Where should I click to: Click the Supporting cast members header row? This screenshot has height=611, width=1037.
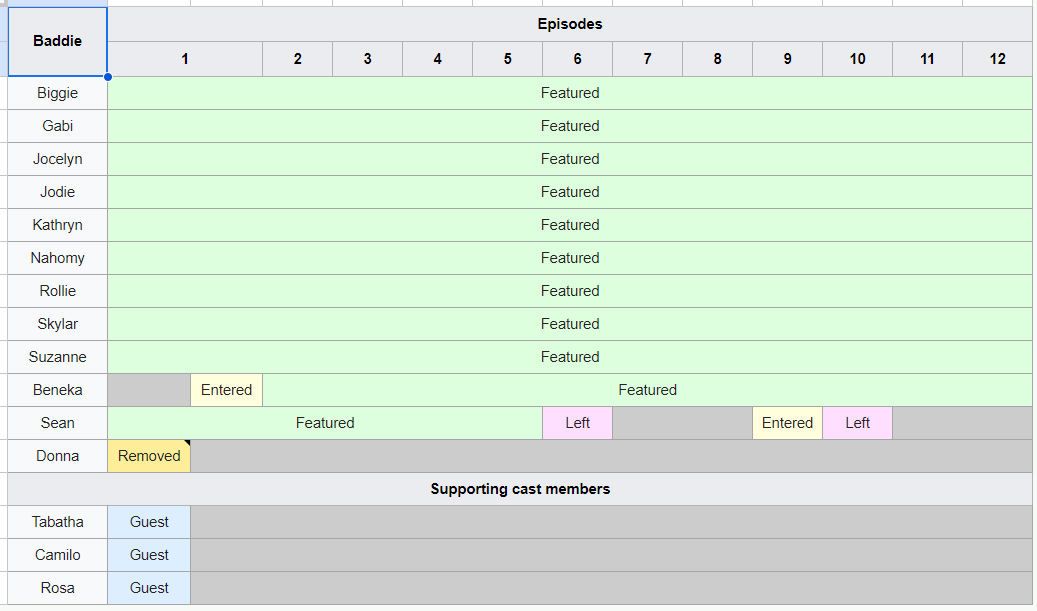pyautogui.click(x=520, y=489)
